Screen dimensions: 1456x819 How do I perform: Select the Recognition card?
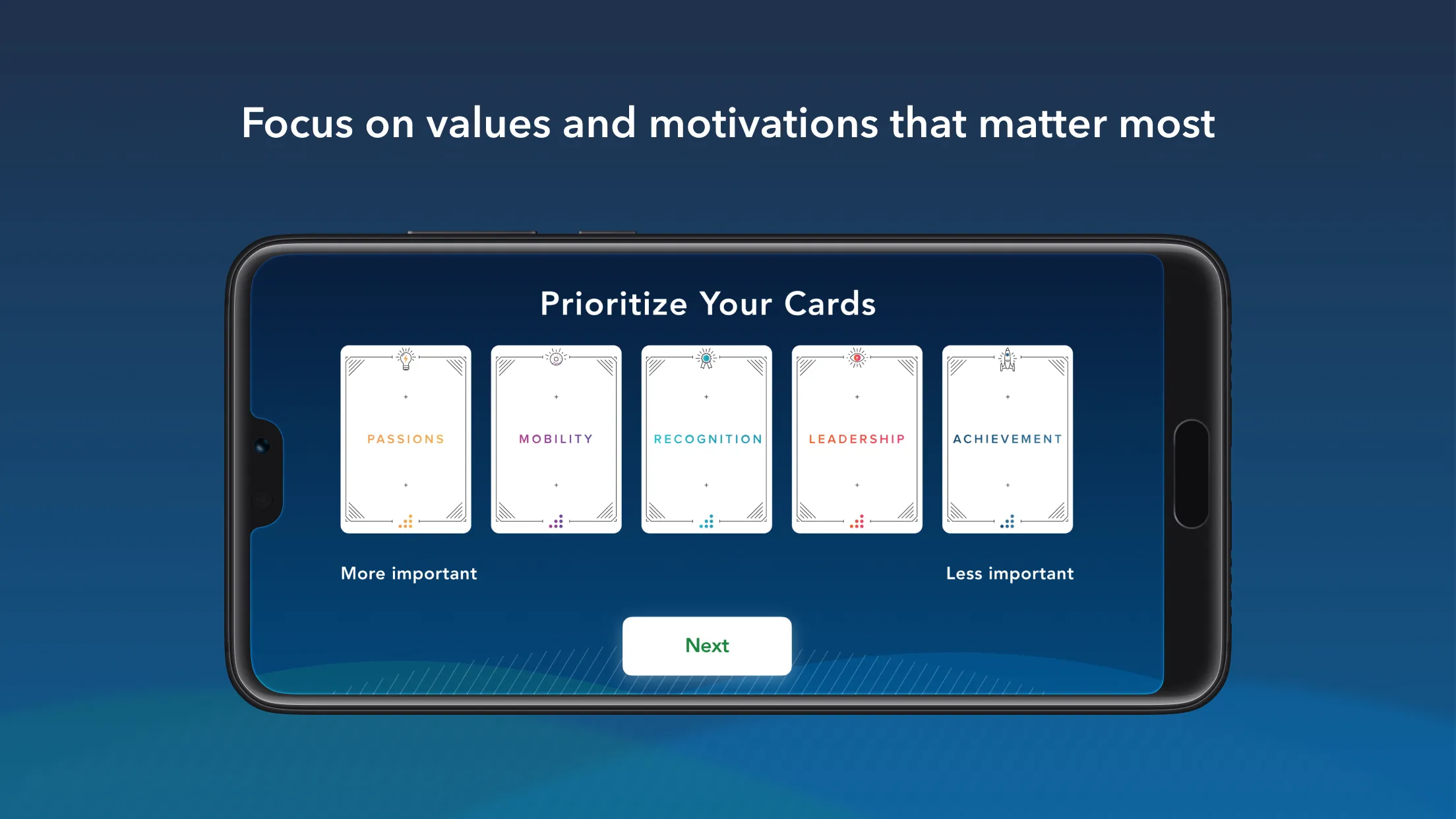coord(706,438)
